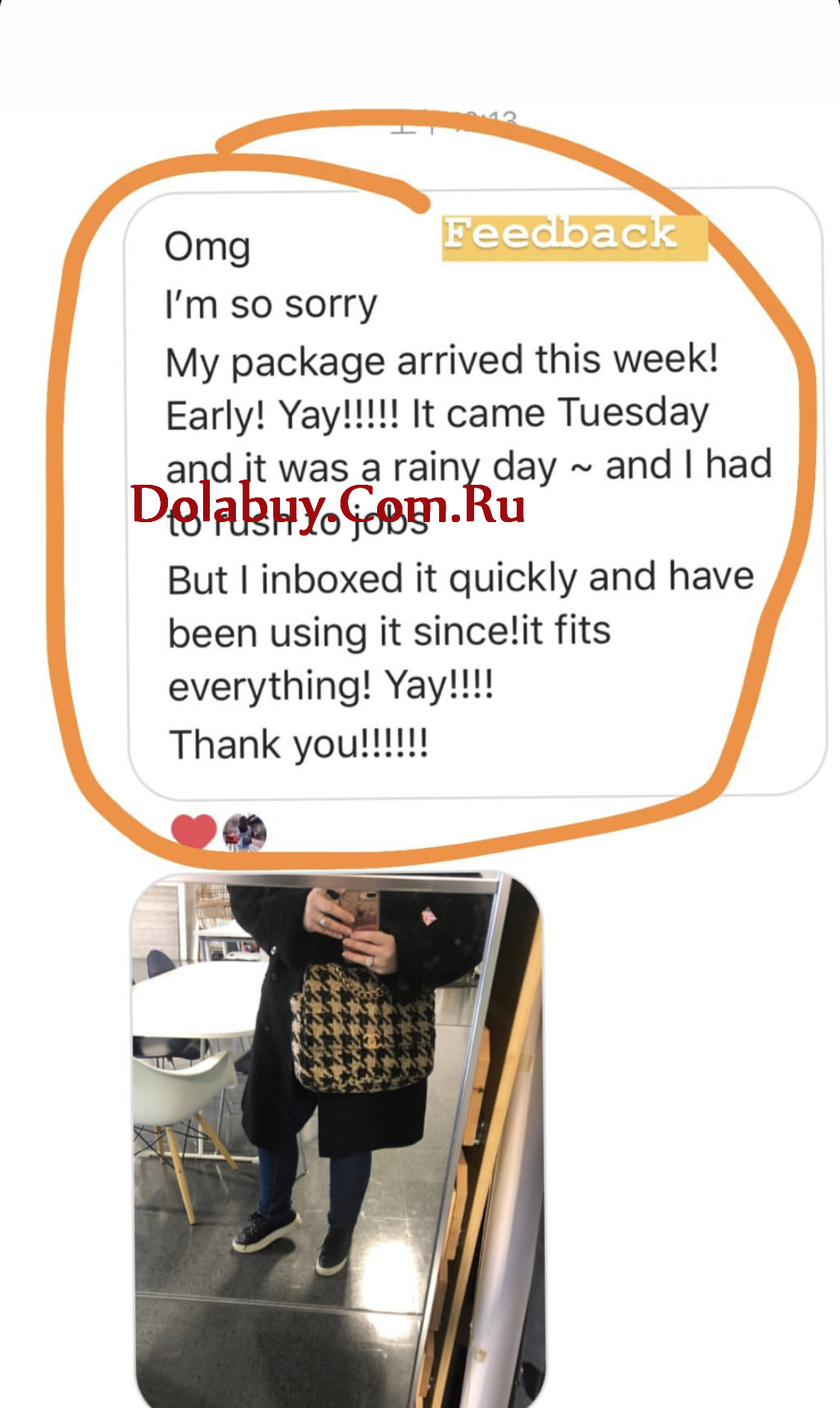Select the 'I'm so sorry' line

[271, 305]
